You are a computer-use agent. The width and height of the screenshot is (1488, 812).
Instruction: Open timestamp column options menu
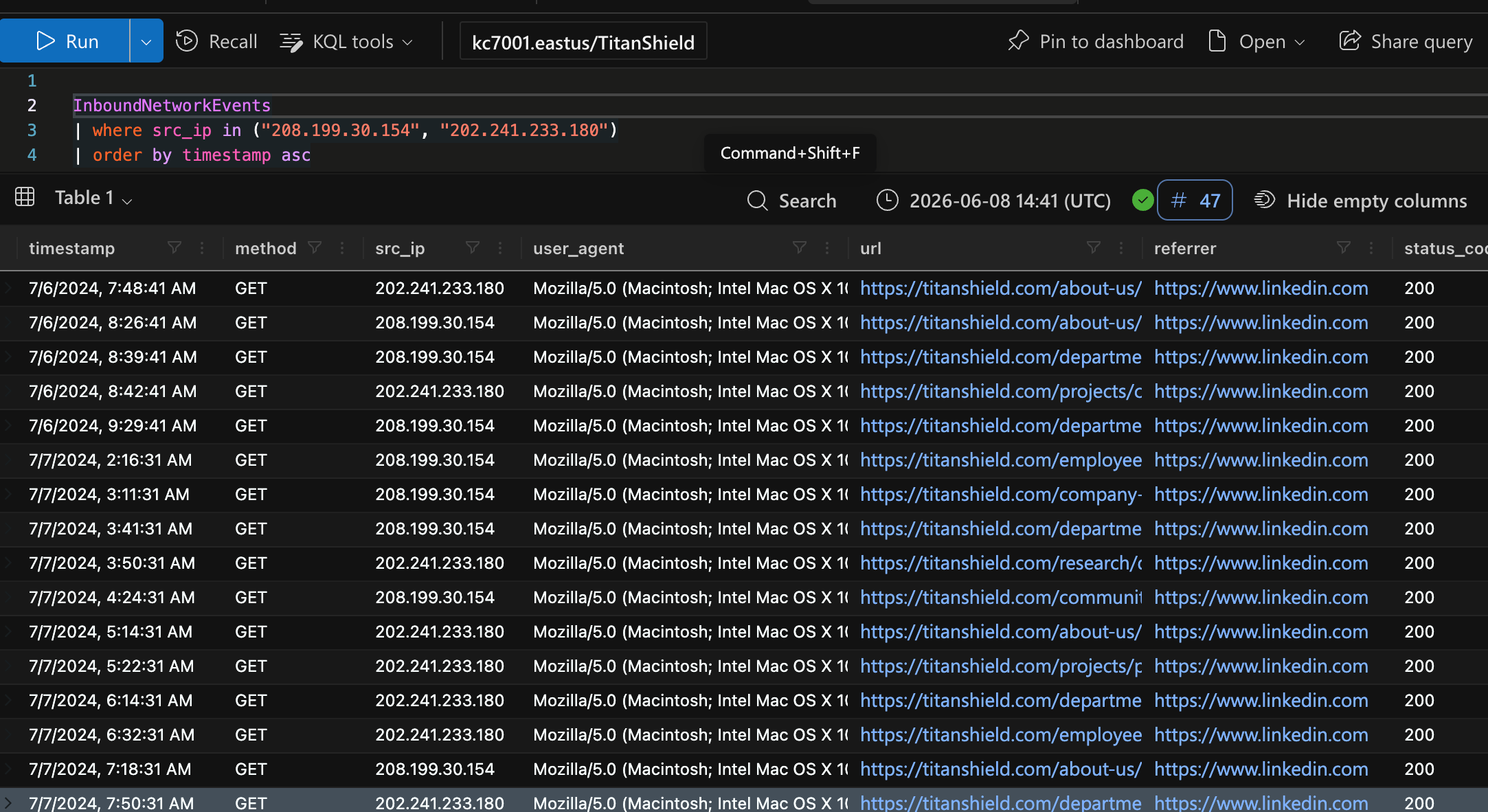tap(202, 248)
